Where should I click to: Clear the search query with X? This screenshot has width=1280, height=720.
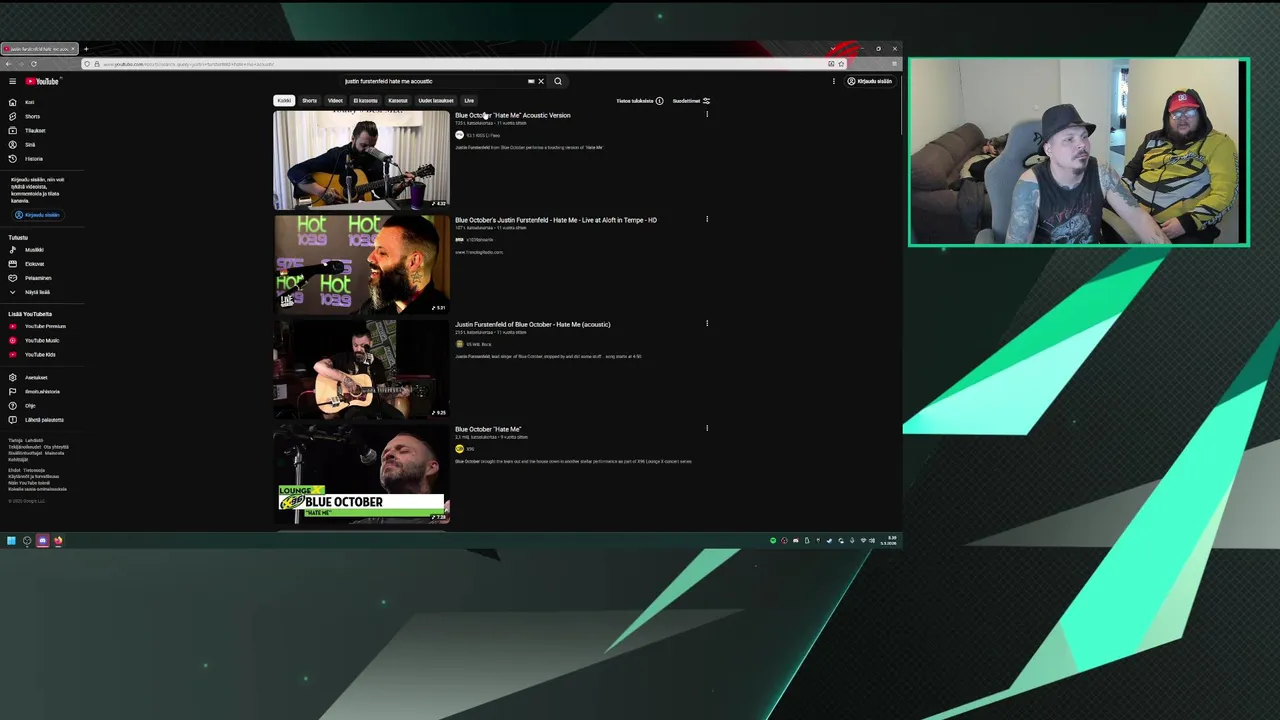pos(541,81)
